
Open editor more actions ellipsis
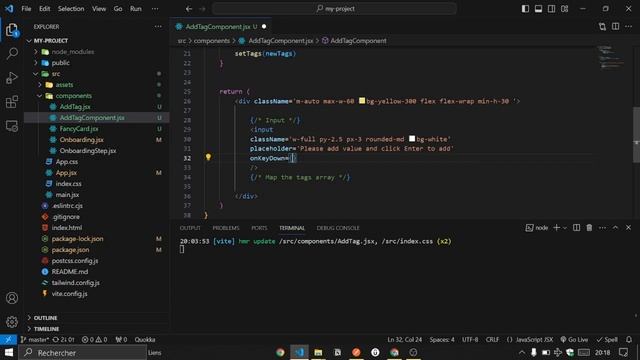click(629, 27)
